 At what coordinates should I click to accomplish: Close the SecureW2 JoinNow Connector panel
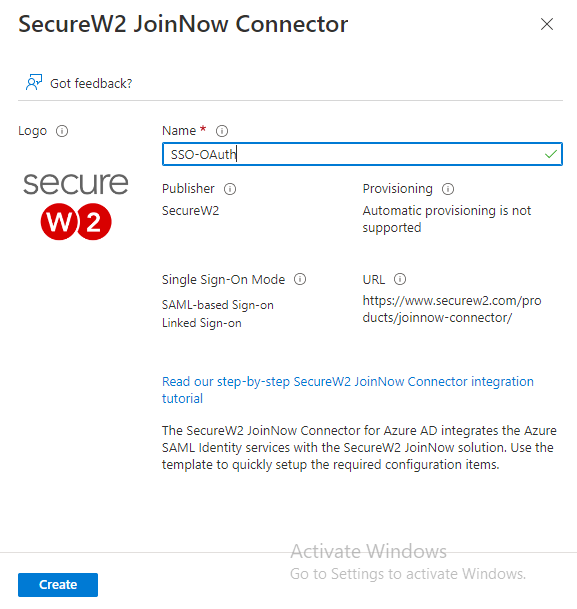coord(547,24)
